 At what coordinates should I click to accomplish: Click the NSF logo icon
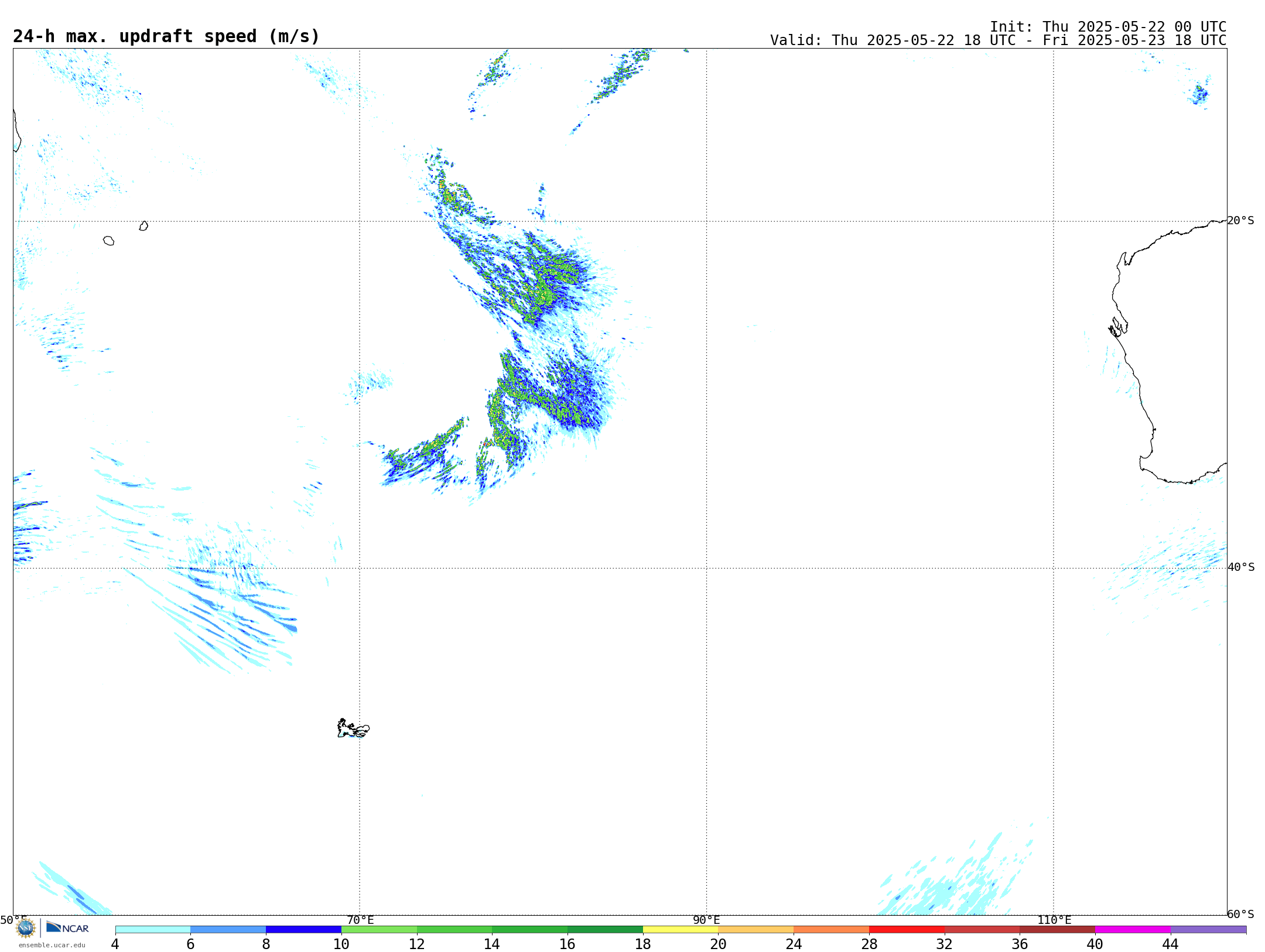26,928
